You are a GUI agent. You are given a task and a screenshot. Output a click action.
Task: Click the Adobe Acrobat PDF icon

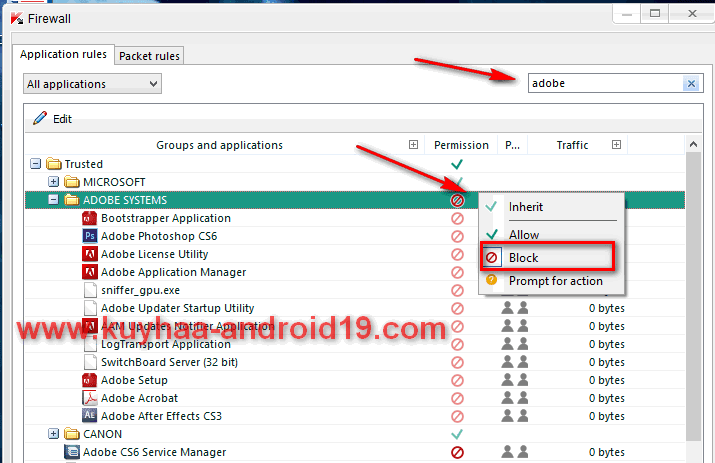[89, 398]
